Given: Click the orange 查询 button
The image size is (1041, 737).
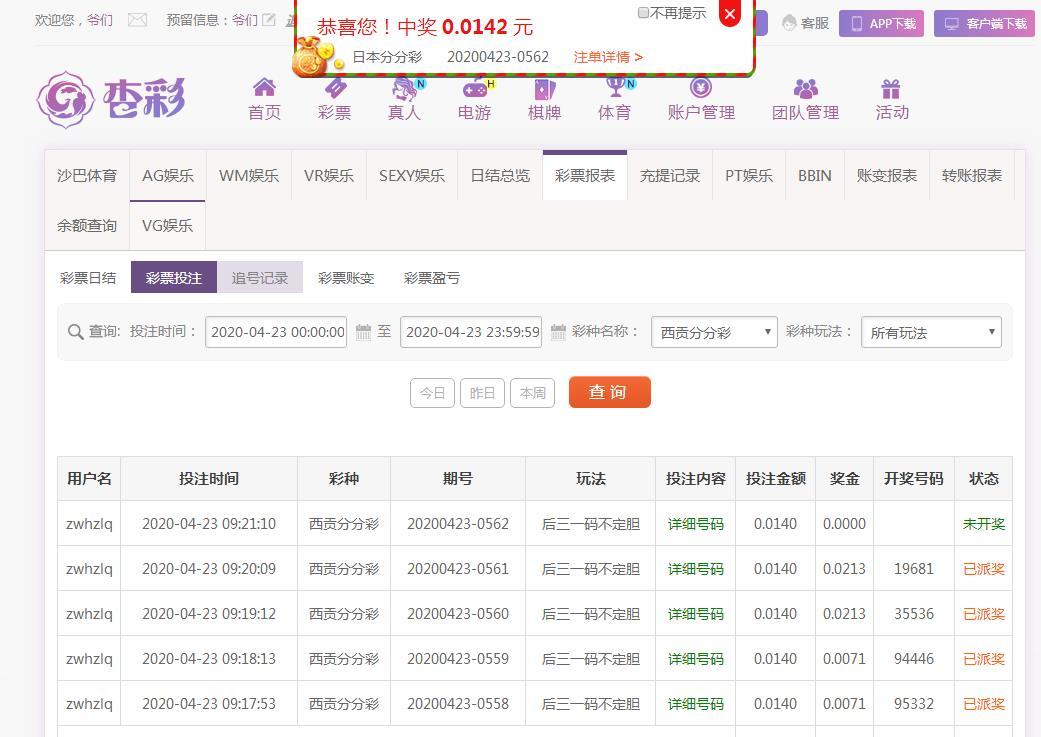Looking at the screenshot, I should [x=609, y=392].
